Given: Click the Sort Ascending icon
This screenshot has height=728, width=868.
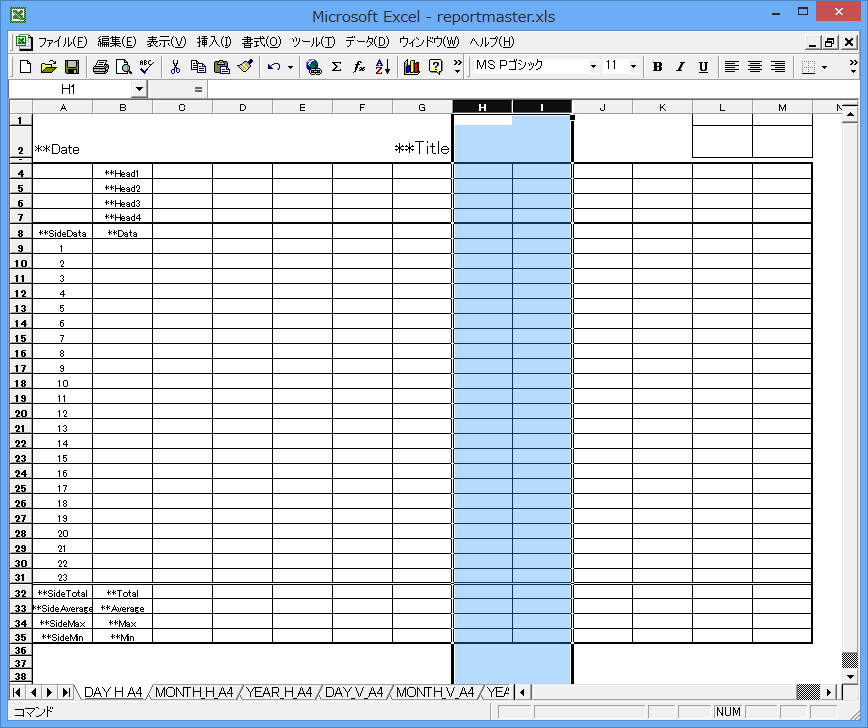Looking at the screenshot, I should point(382,67).
